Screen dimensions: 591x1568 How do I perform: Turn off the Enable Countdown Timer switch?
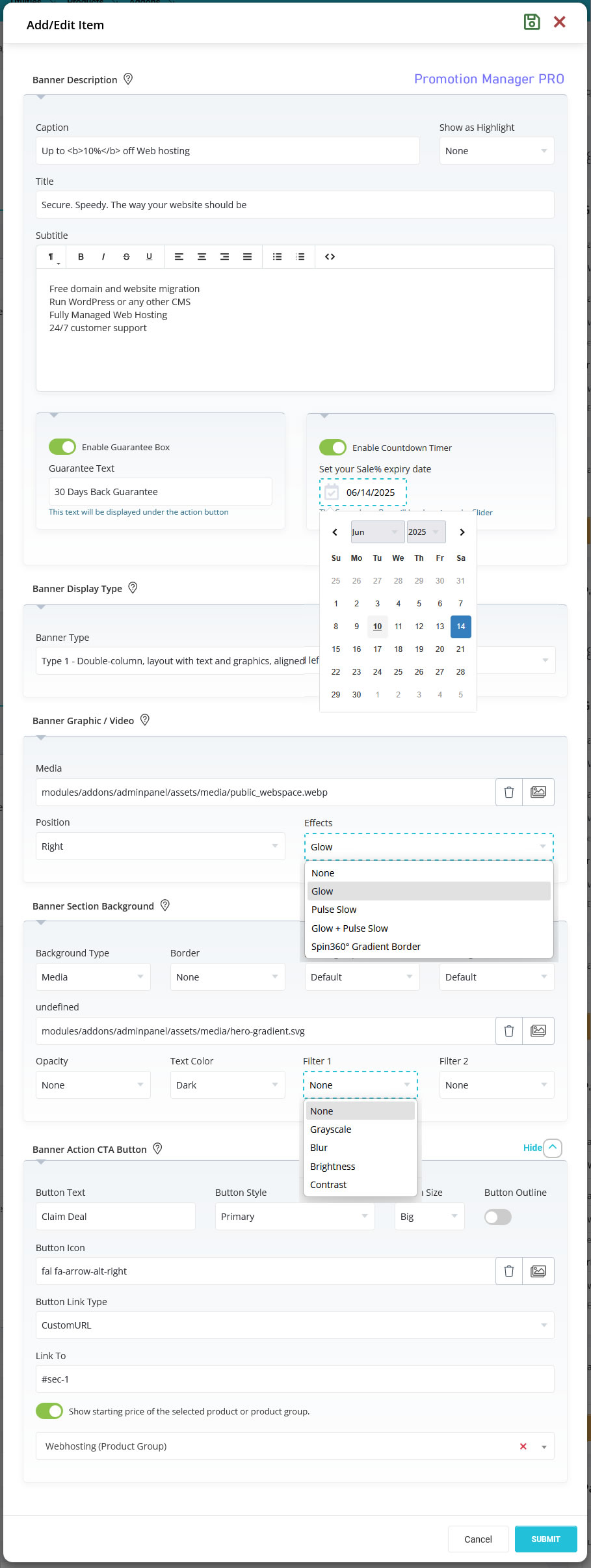pyautogui.click(x=333, y=448)
